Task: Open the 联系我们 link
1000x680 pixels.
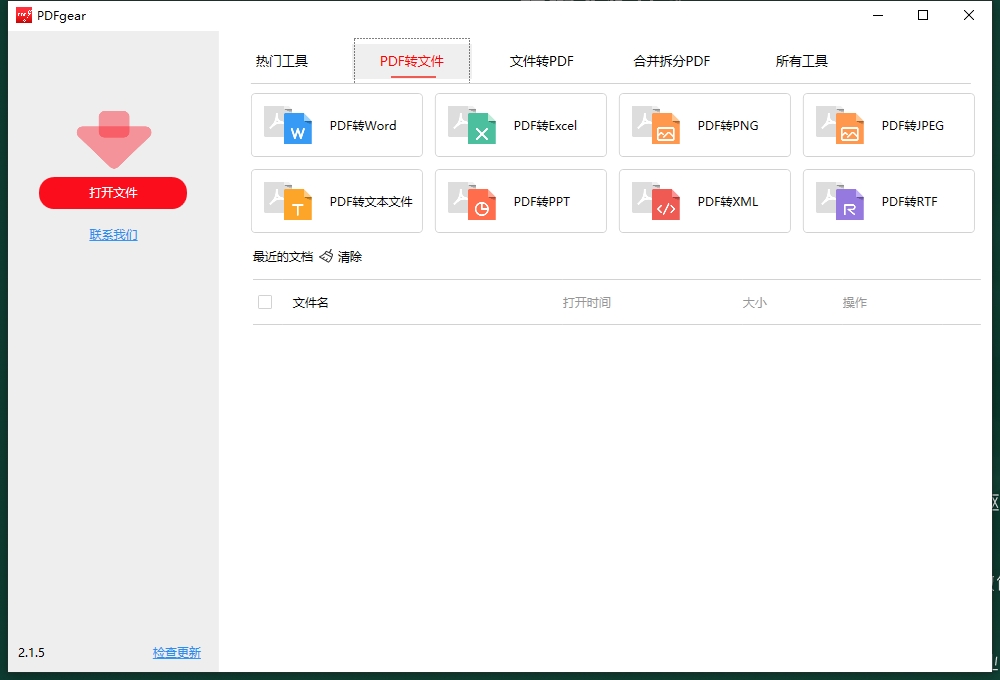Action: tap(114, 235)
